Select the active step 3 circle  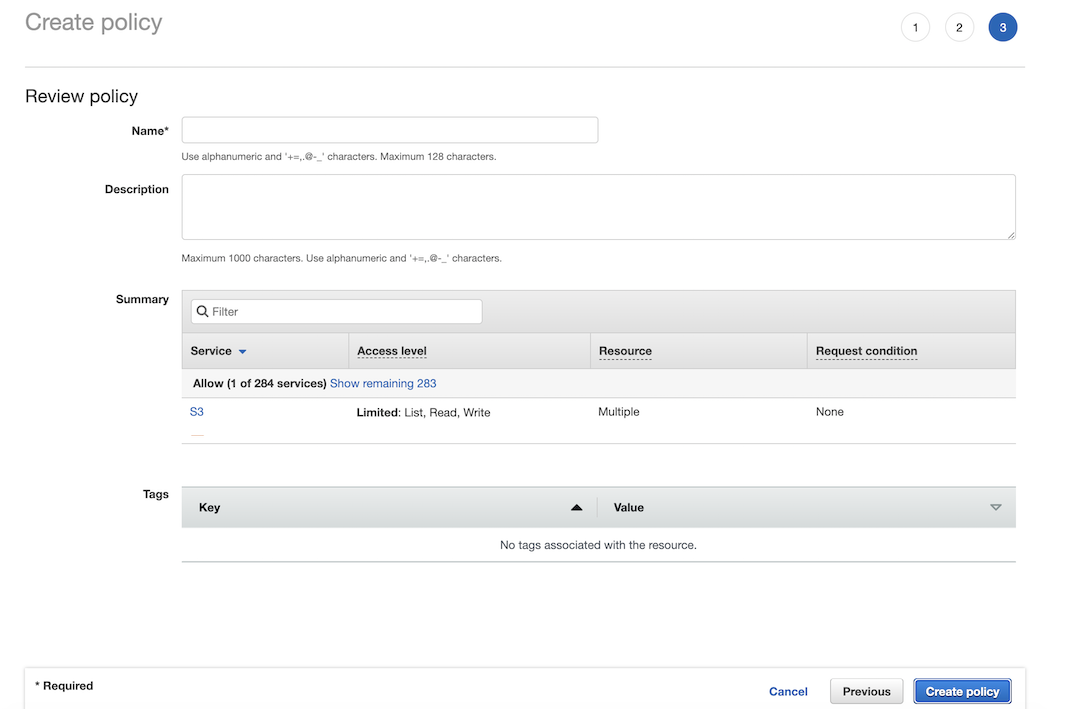point(1002,27)
